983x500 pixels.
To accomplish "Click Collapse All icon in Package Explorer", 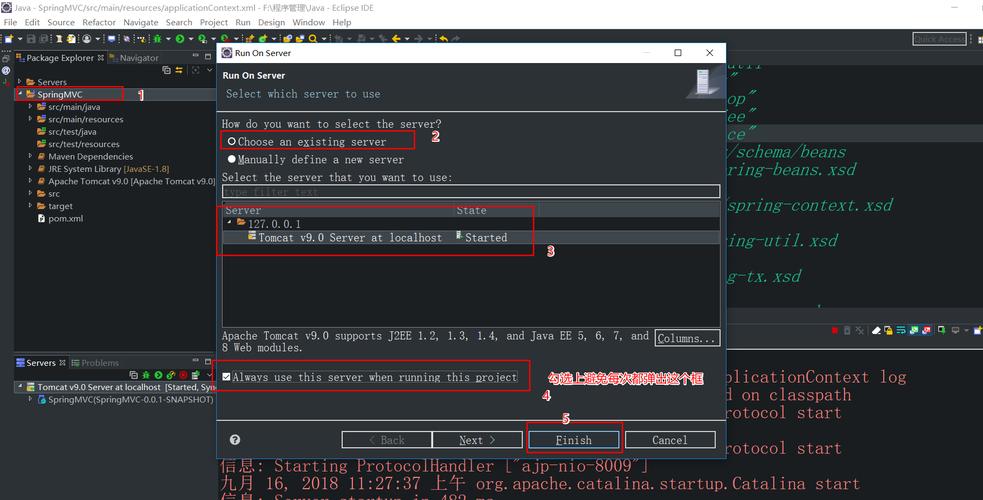I will 166,70.
